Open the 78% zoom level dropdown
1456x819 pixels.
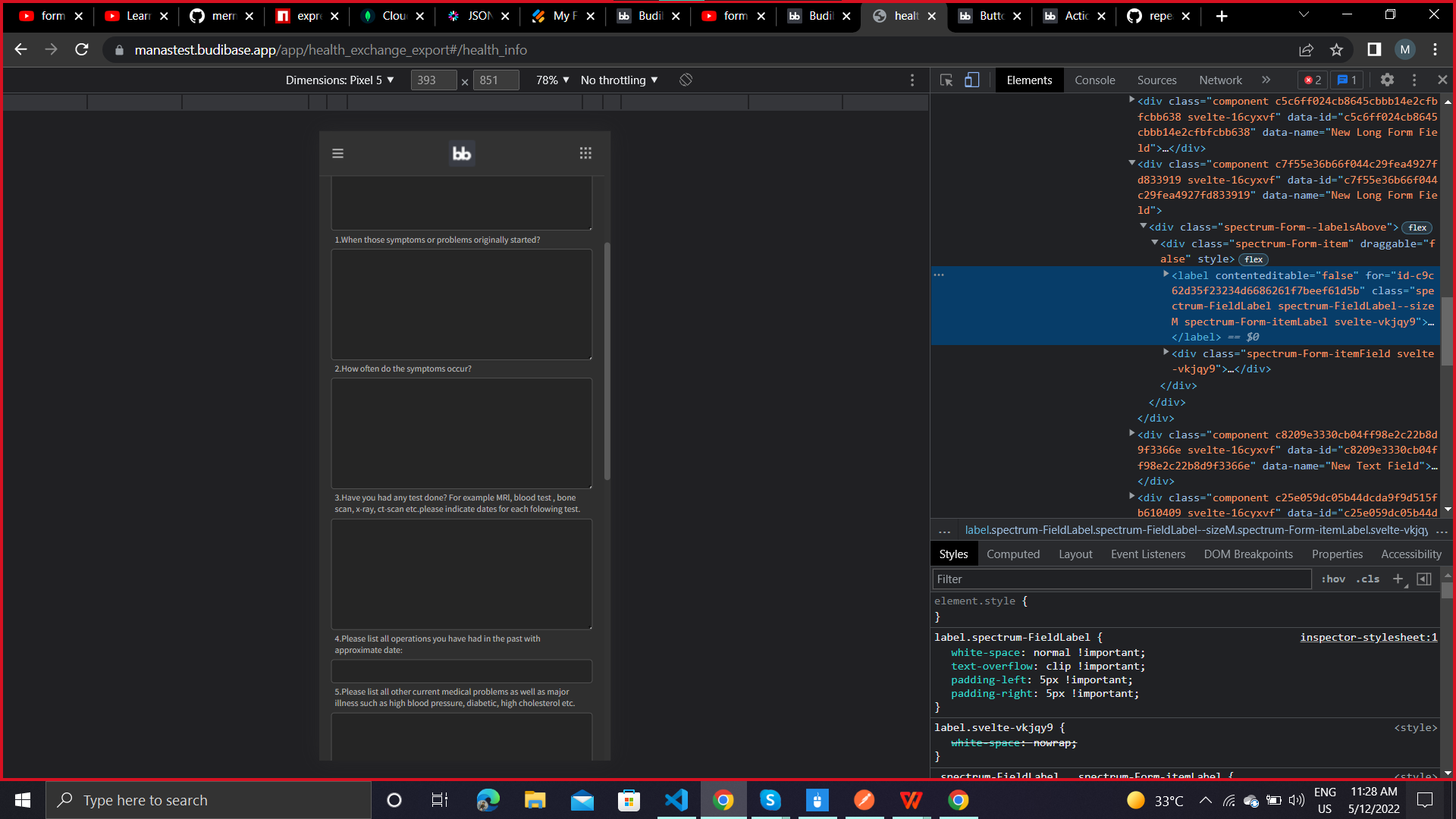coord(551,80)
